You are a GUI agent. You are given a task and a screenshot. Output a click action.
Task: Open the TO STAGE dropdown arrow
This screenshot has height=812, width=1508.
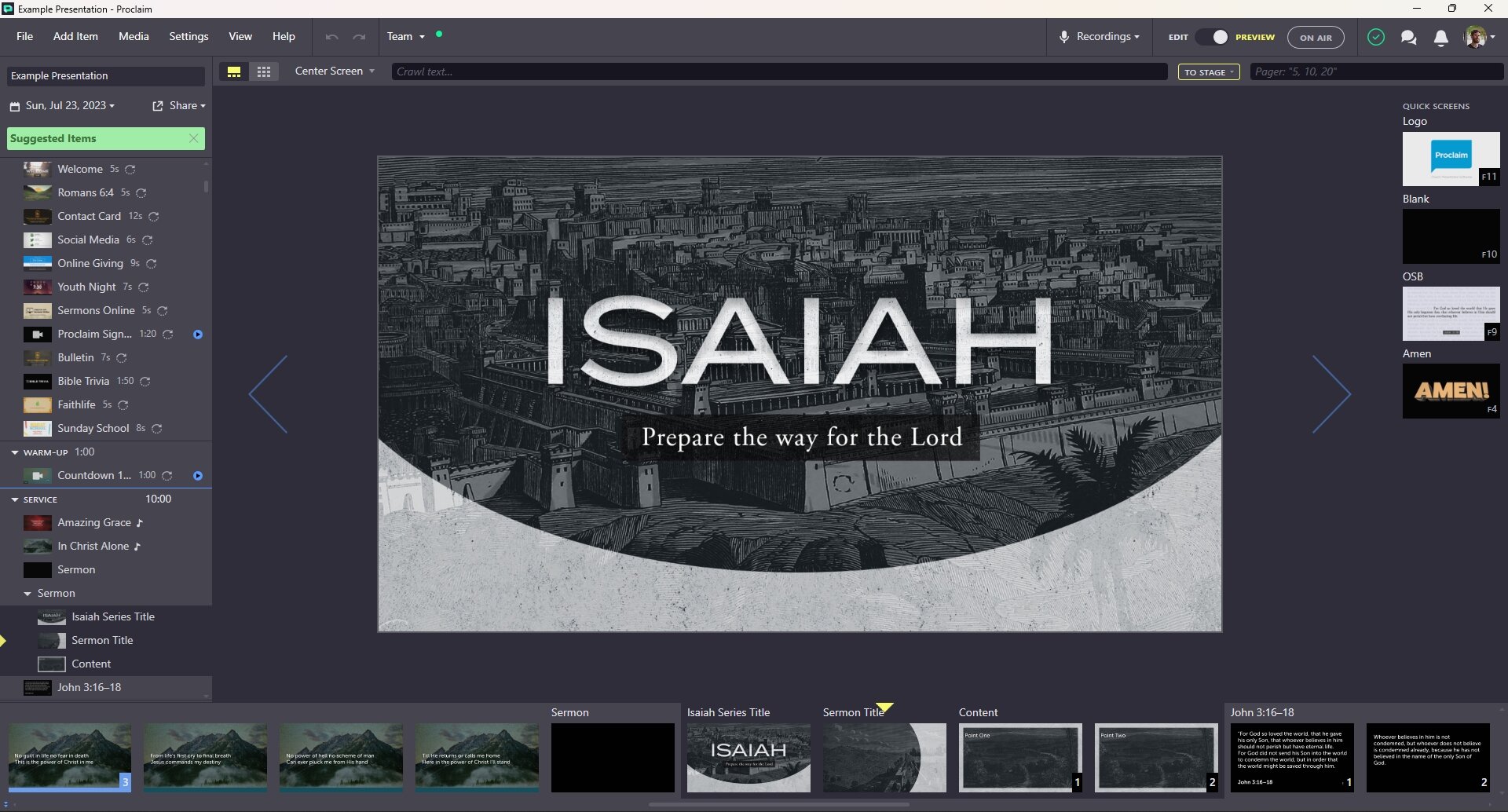(x=1230, y=71)
